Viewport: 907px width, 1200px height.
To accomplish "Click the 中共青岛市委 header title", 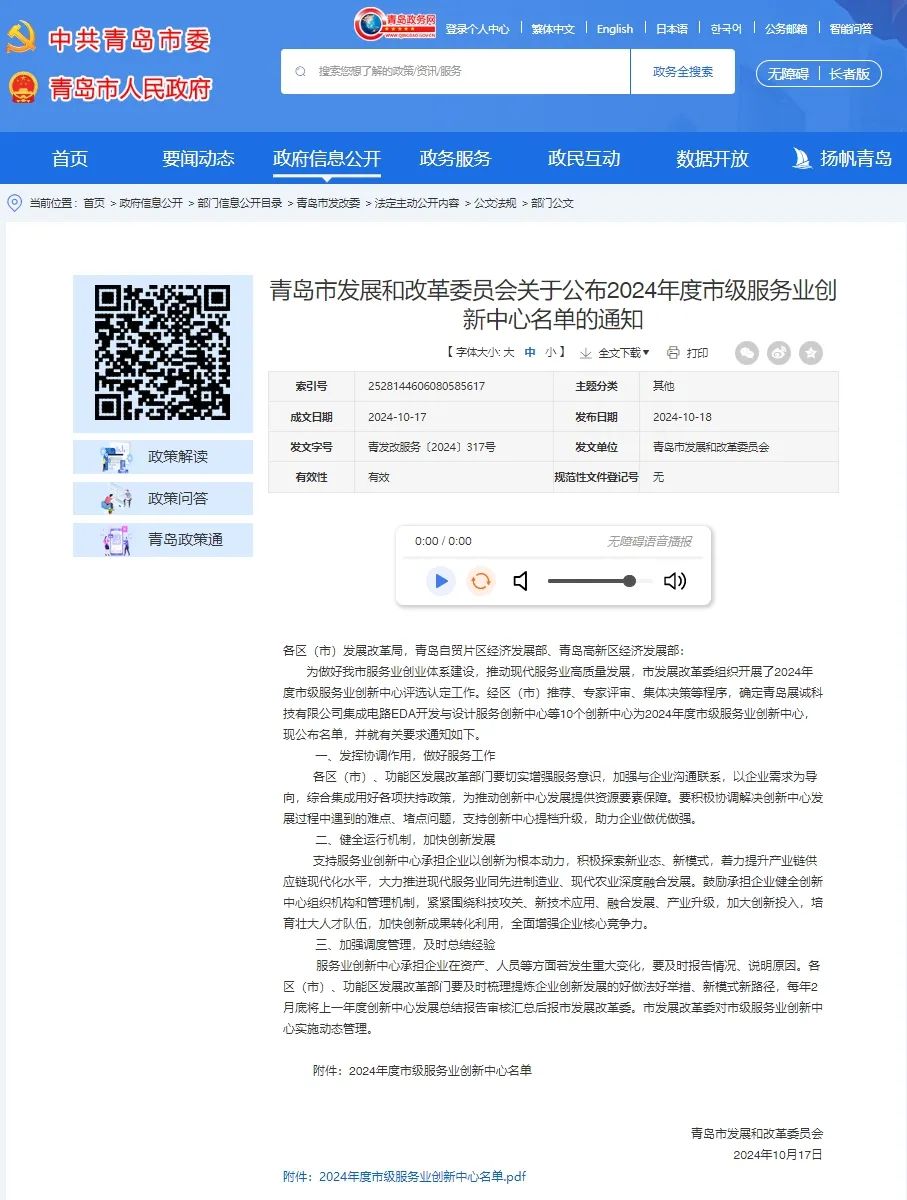I will tap(130, 40).
